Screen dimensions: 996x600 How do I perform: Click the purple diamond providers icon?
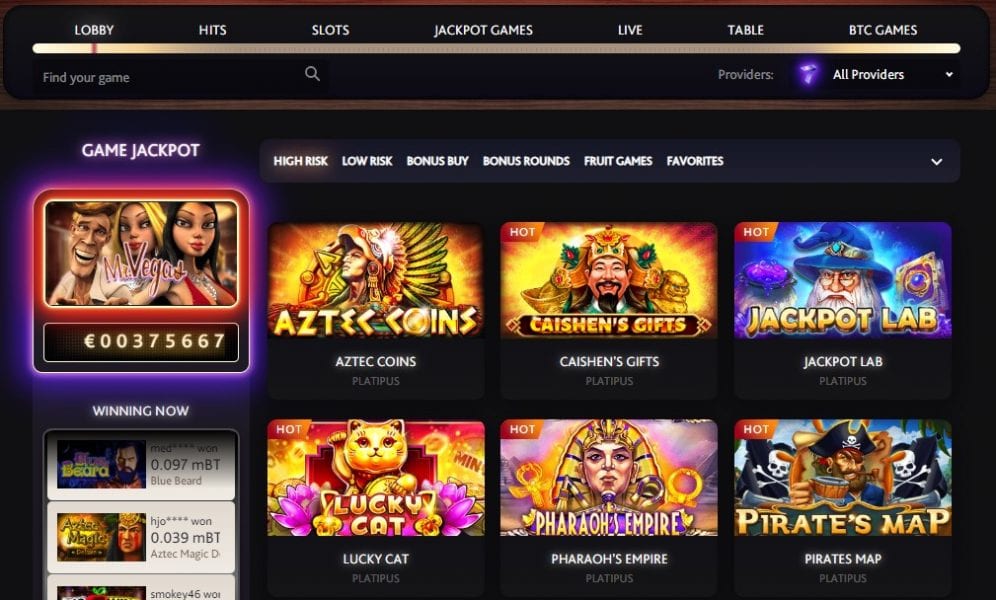pyautogui.click(x=808, y=74)
